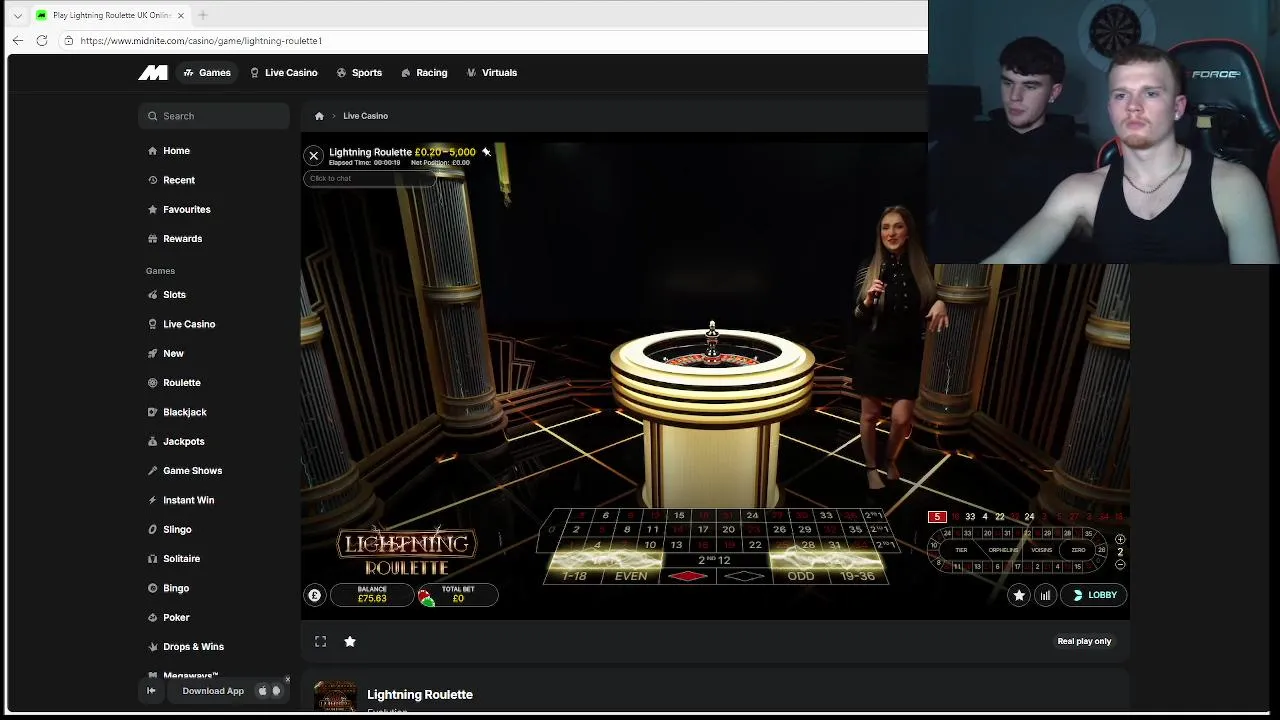
Task: Close the Download App banner
Action: [287, 680]
